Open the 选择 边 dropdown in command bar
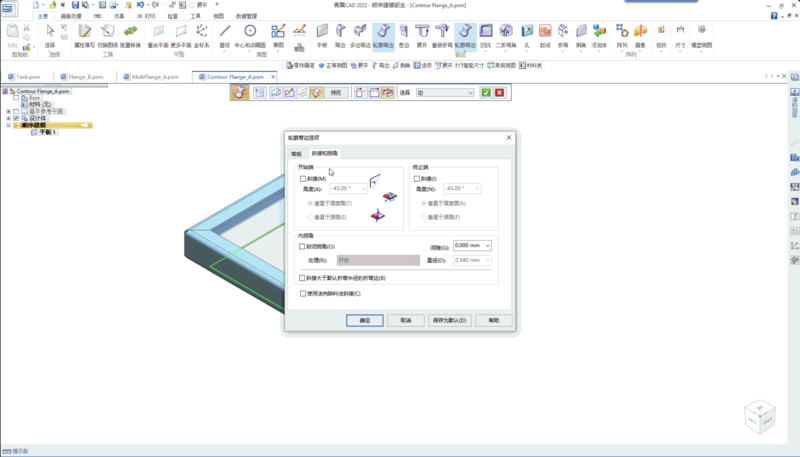The width and height of the screenshot is (800, 457). point(470,92)
